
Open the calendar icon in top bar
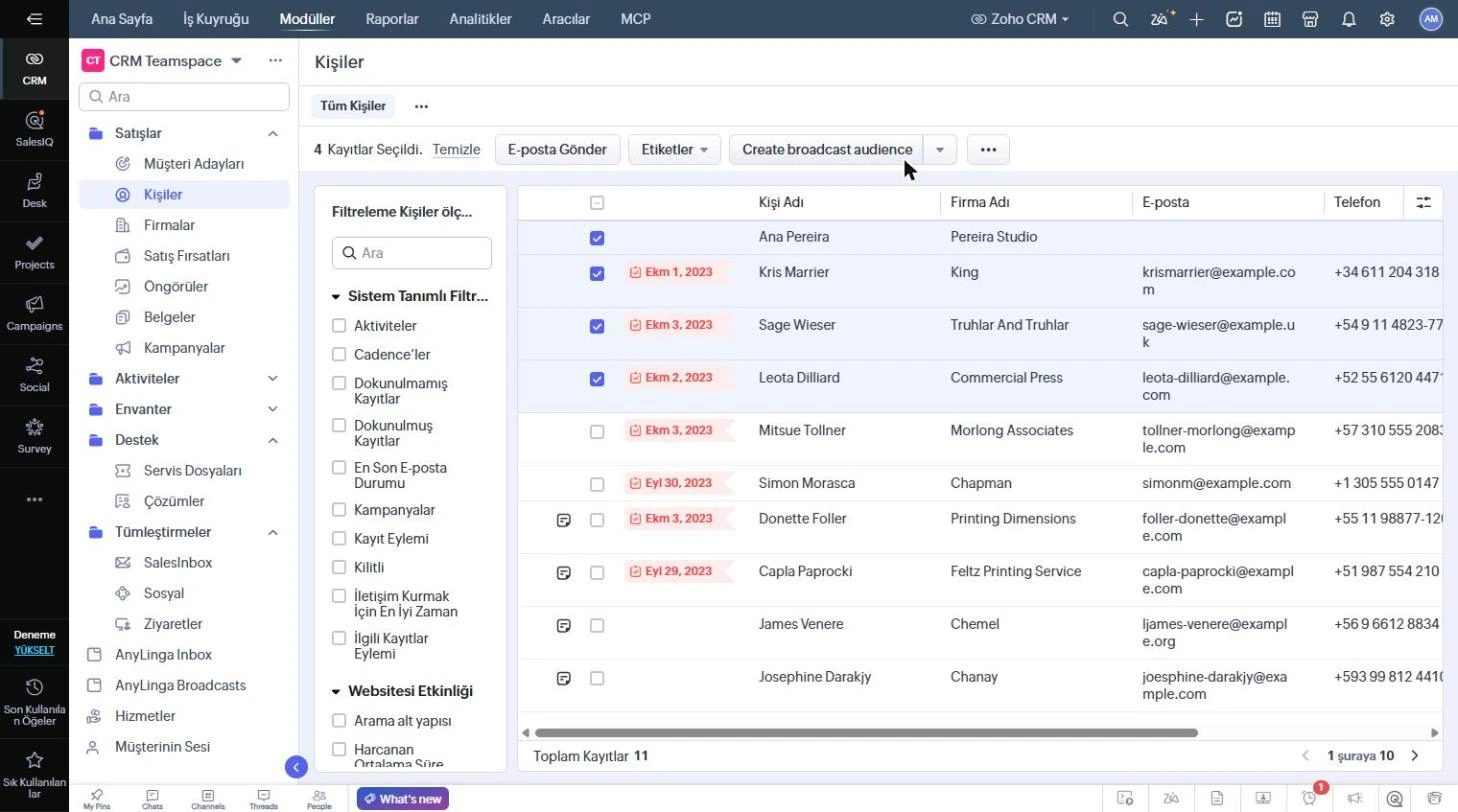point(1272,19)
